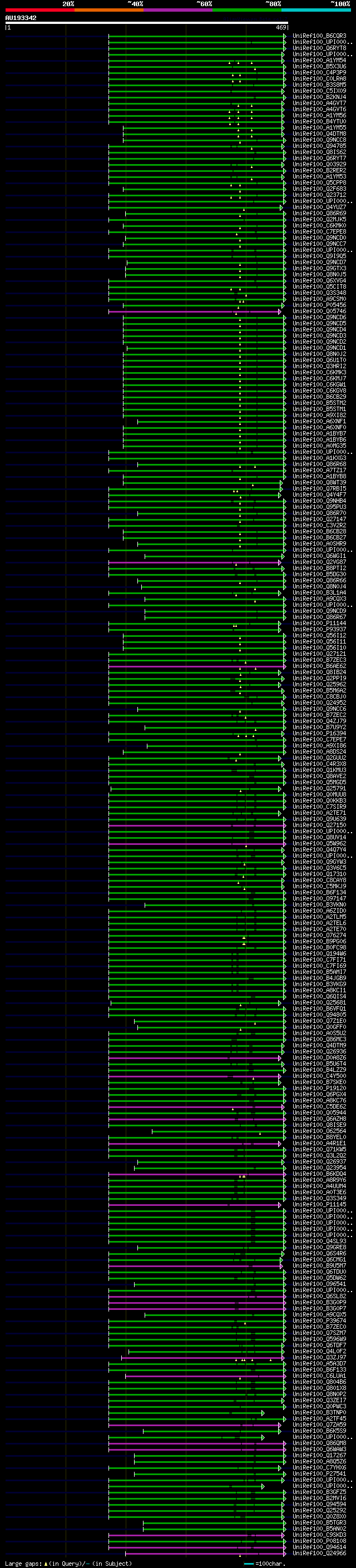Click the cyan ~100% identity legend segment
The width and height of the screenshot is (356, 1568).
point(316,10)
